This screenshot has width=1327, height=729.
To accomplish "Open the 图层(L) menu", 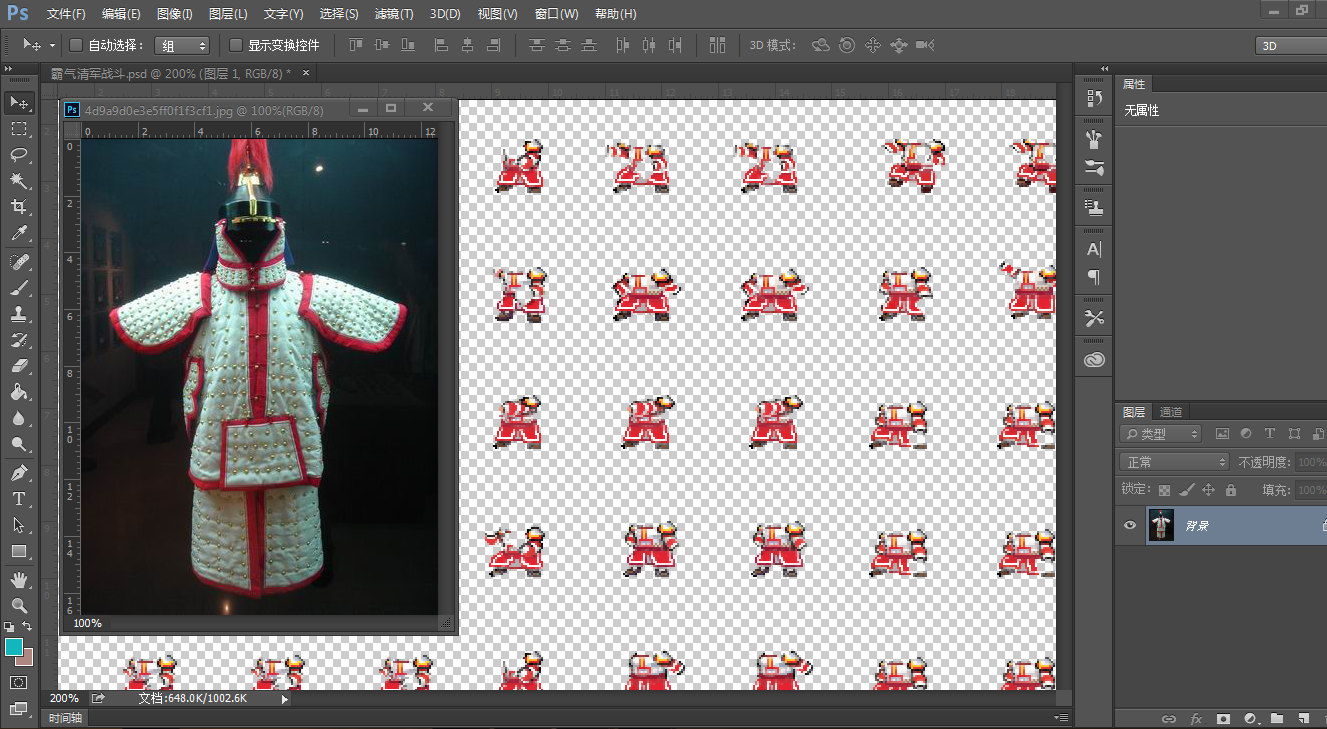I will click(228, 14).
